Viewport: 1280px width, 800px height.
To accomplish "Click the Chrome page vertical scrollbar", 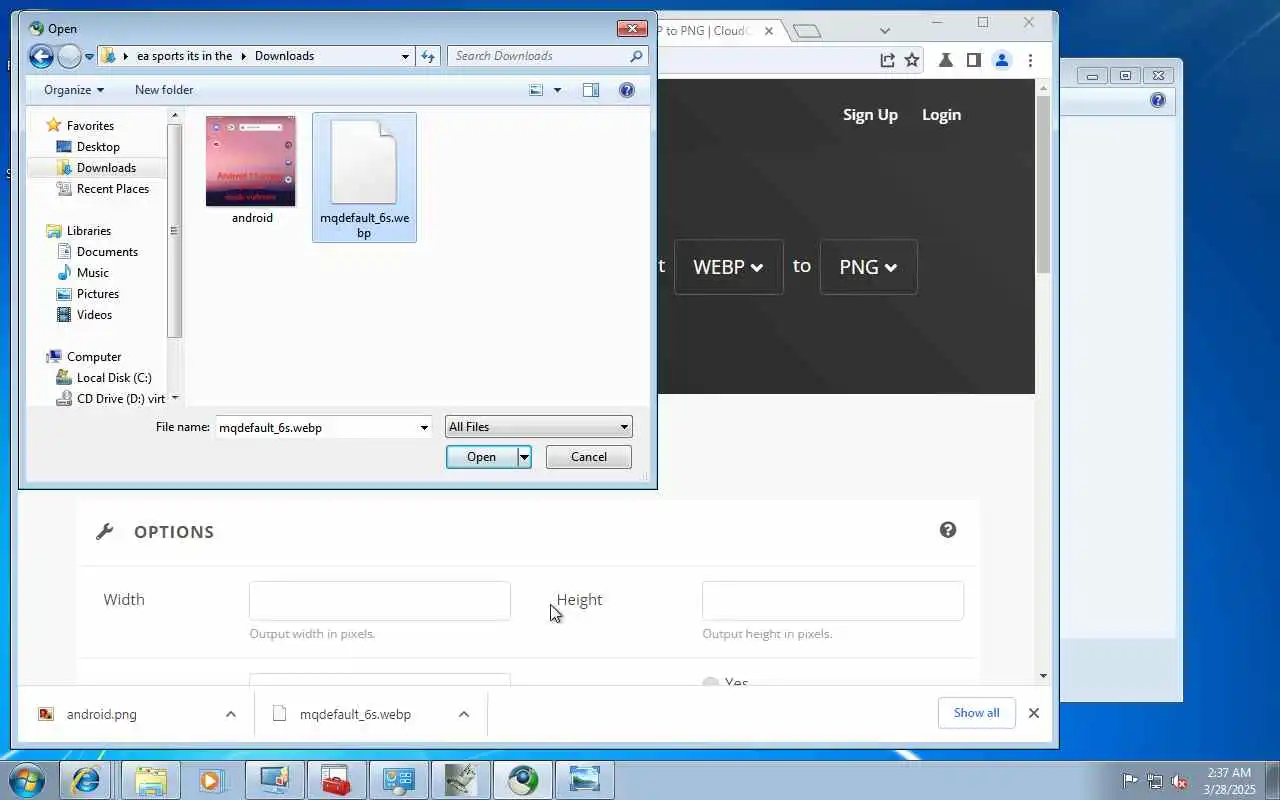I will 1043,184.
